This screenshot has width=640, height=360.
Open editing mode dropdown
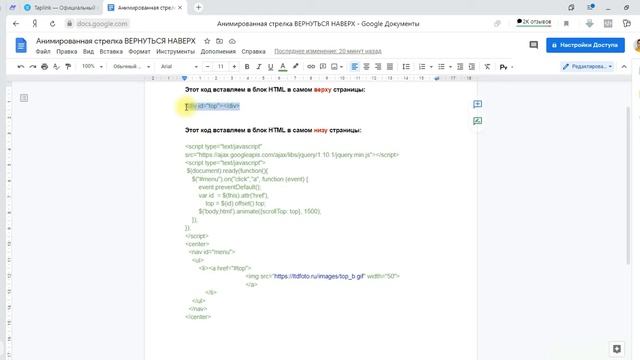pyautogui.click(x=588, y=67)
